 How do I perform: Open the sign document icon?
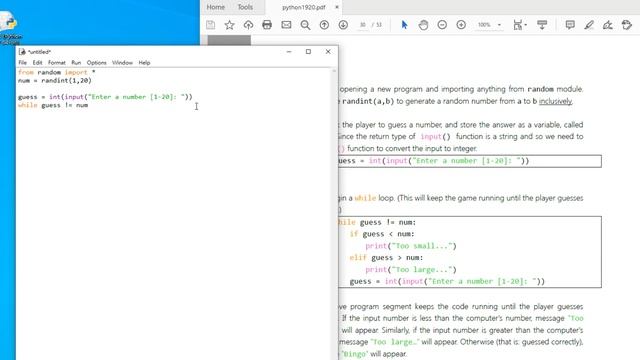pos(608,25)
